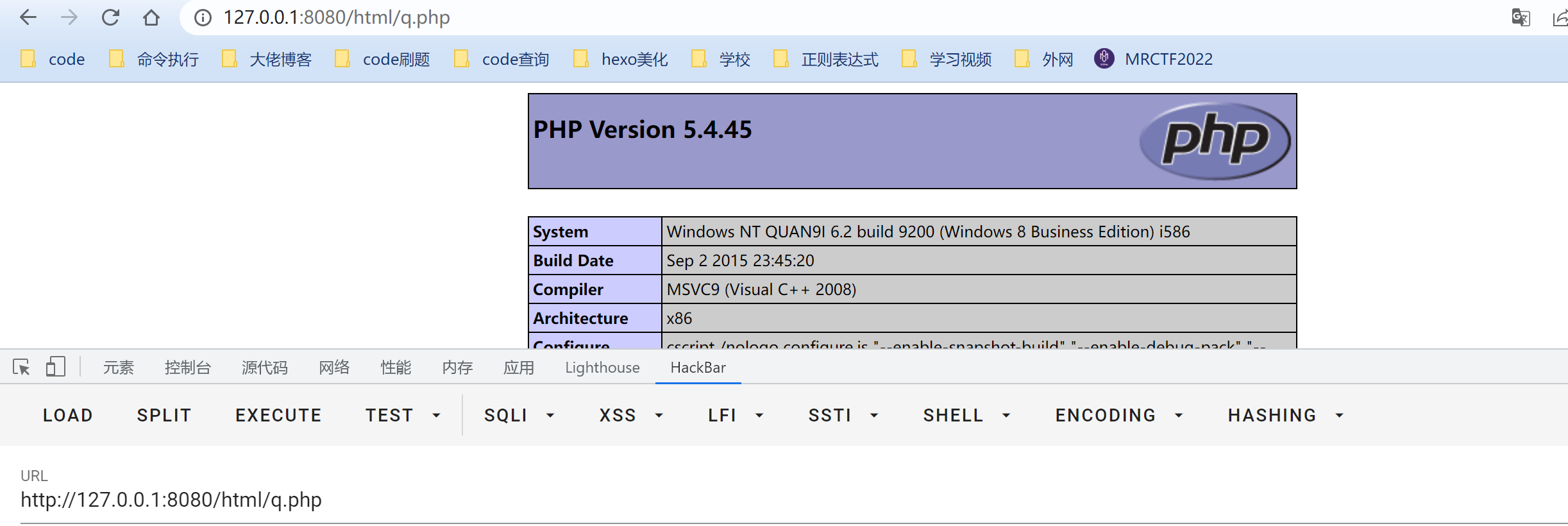Open the 'code' bookmark folder

pyautogui.click(x=53, y=59)
